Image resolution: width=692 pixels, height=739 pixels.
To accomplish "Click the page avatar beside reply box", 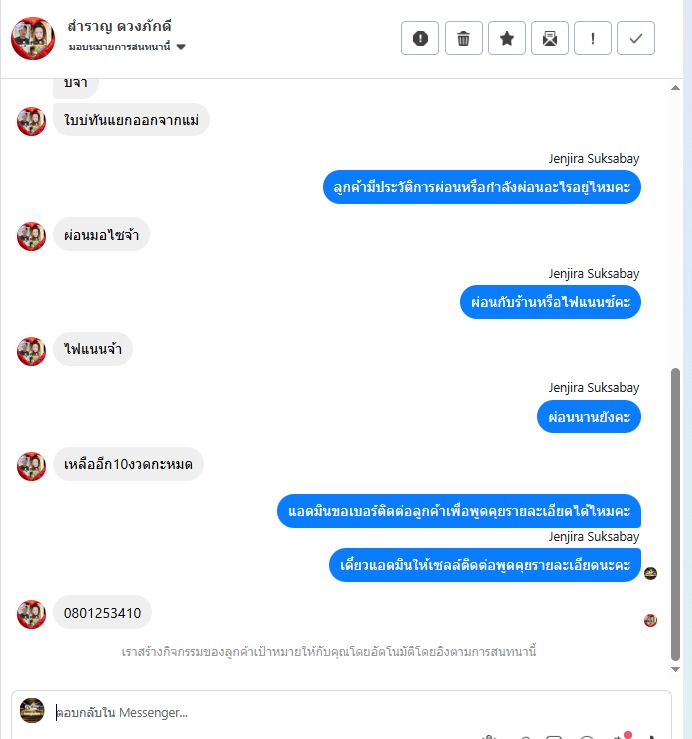I will click(32, 710).
